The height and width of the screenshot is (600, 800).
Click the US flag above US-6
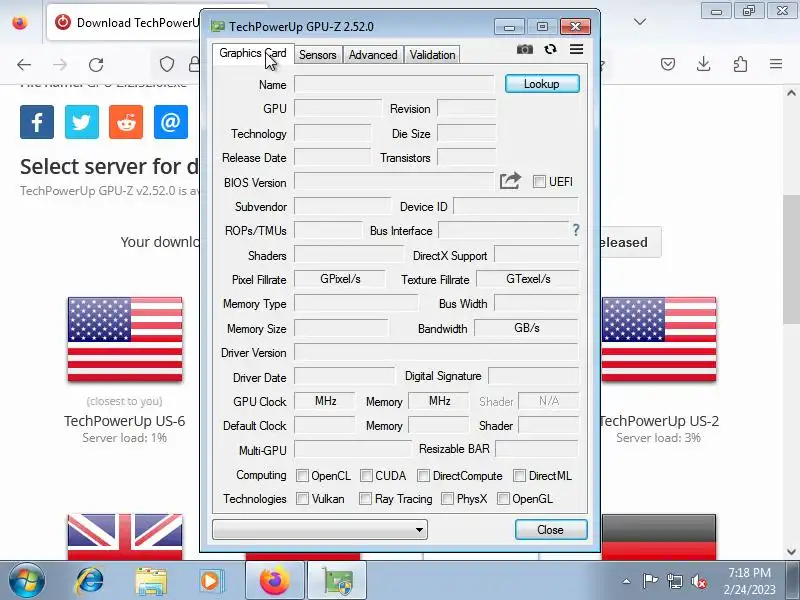click(125, 339)
